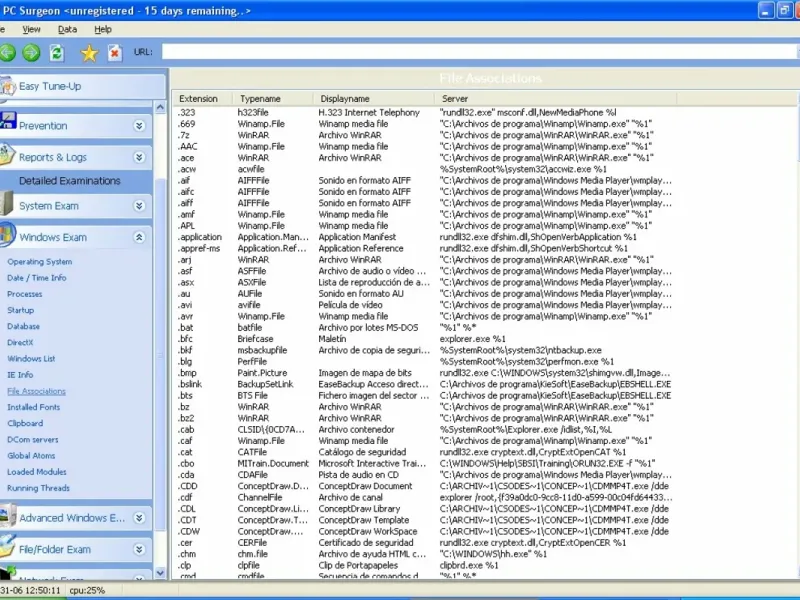Open the Database link
The image size is (800, 600).
23,326
